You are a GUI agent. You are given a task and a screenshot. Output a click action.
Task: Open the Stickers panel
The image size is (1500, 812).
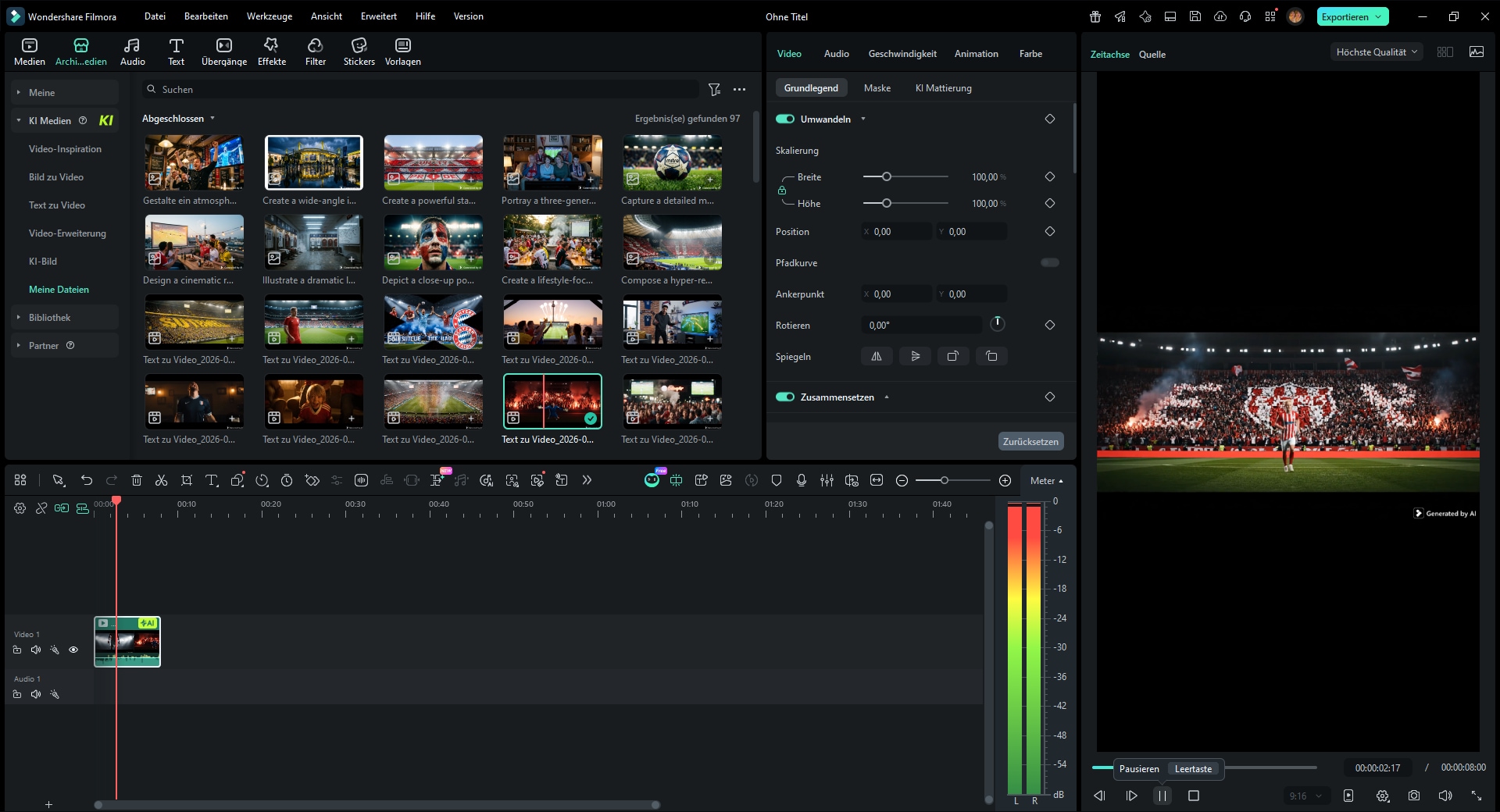coord(359,52)
